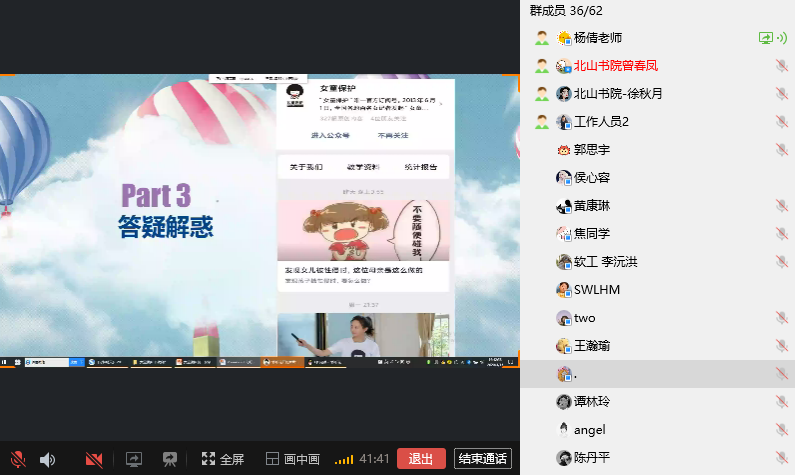
Task: Enter fullscreen with 全屏 button
Action: [x=222, y=459]
